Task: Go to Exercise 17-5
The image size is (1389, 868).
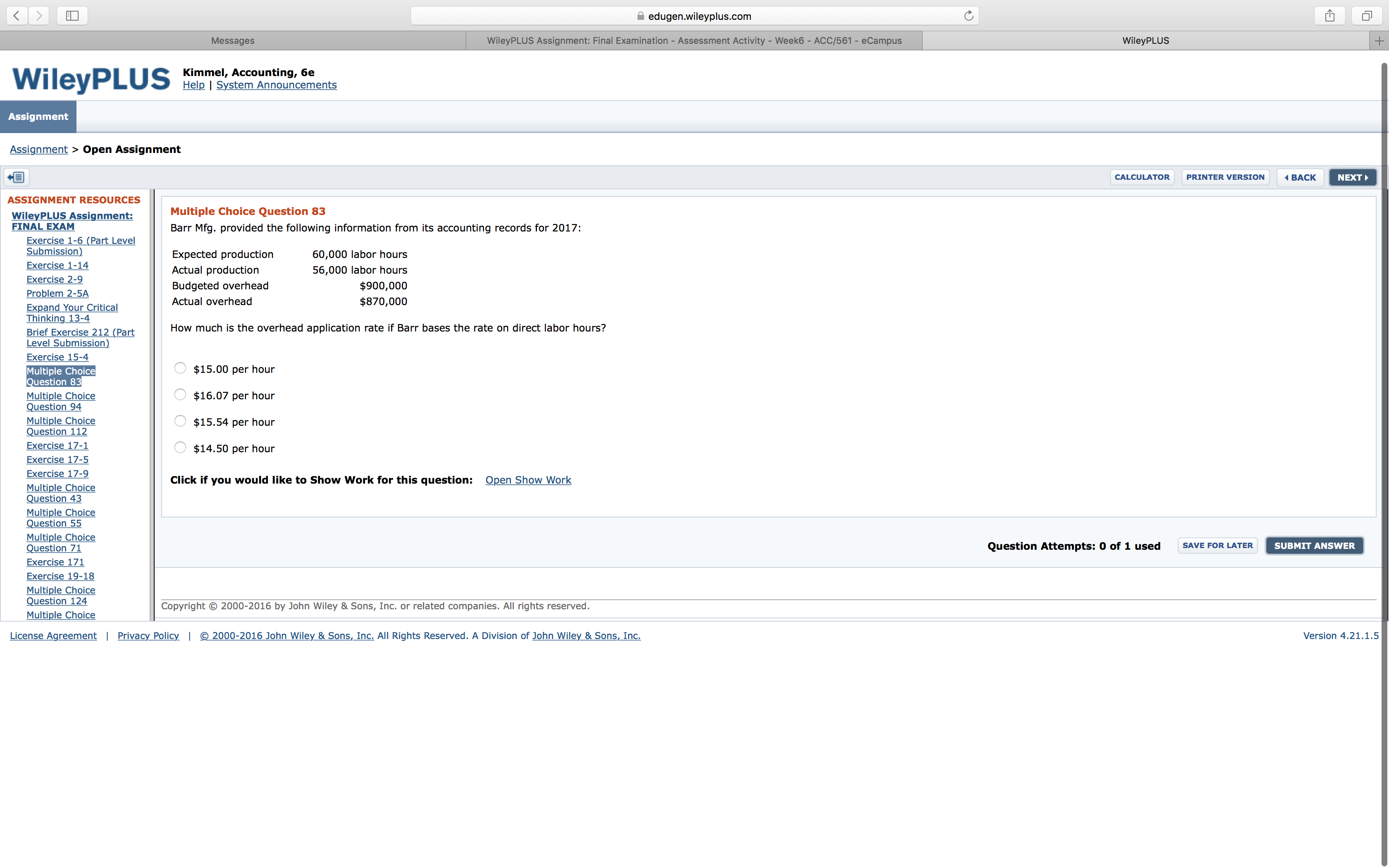Action: pos(57,460)
